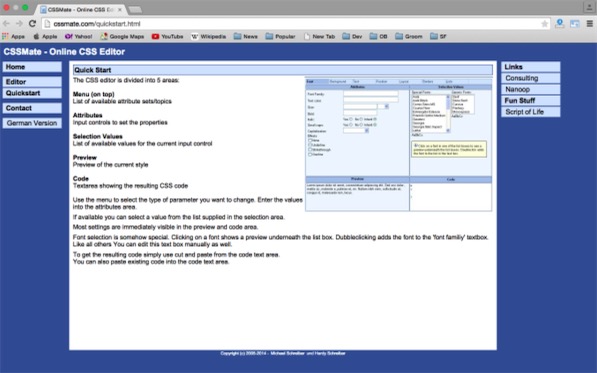Click the copyright footer text
This screenshot has height=373, width=597.
[x=283, y=353]
